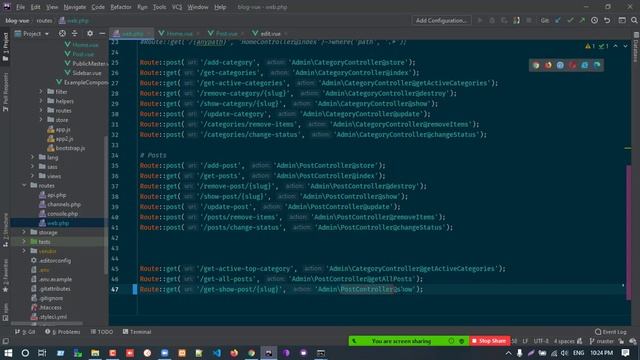This screenshot has width=640, height=360.
Task: Click the Windows Start button
Action: (x=8, y=353)
